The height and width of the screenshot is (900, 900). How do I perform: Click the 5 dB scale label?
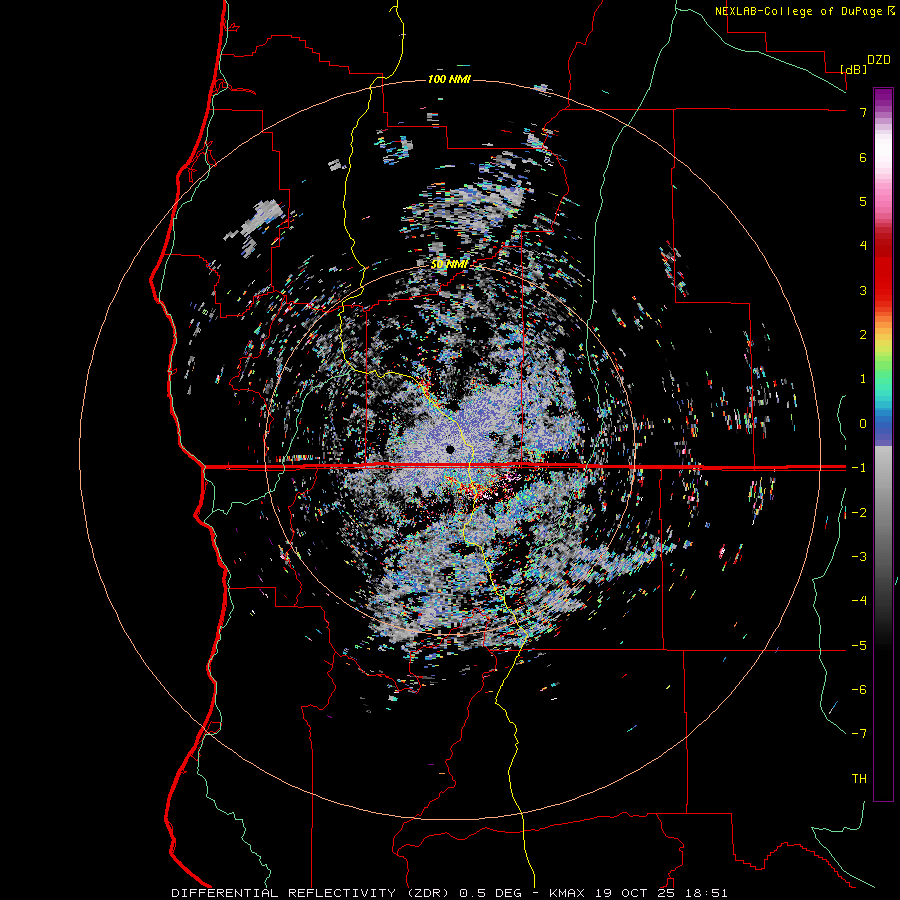863,201
